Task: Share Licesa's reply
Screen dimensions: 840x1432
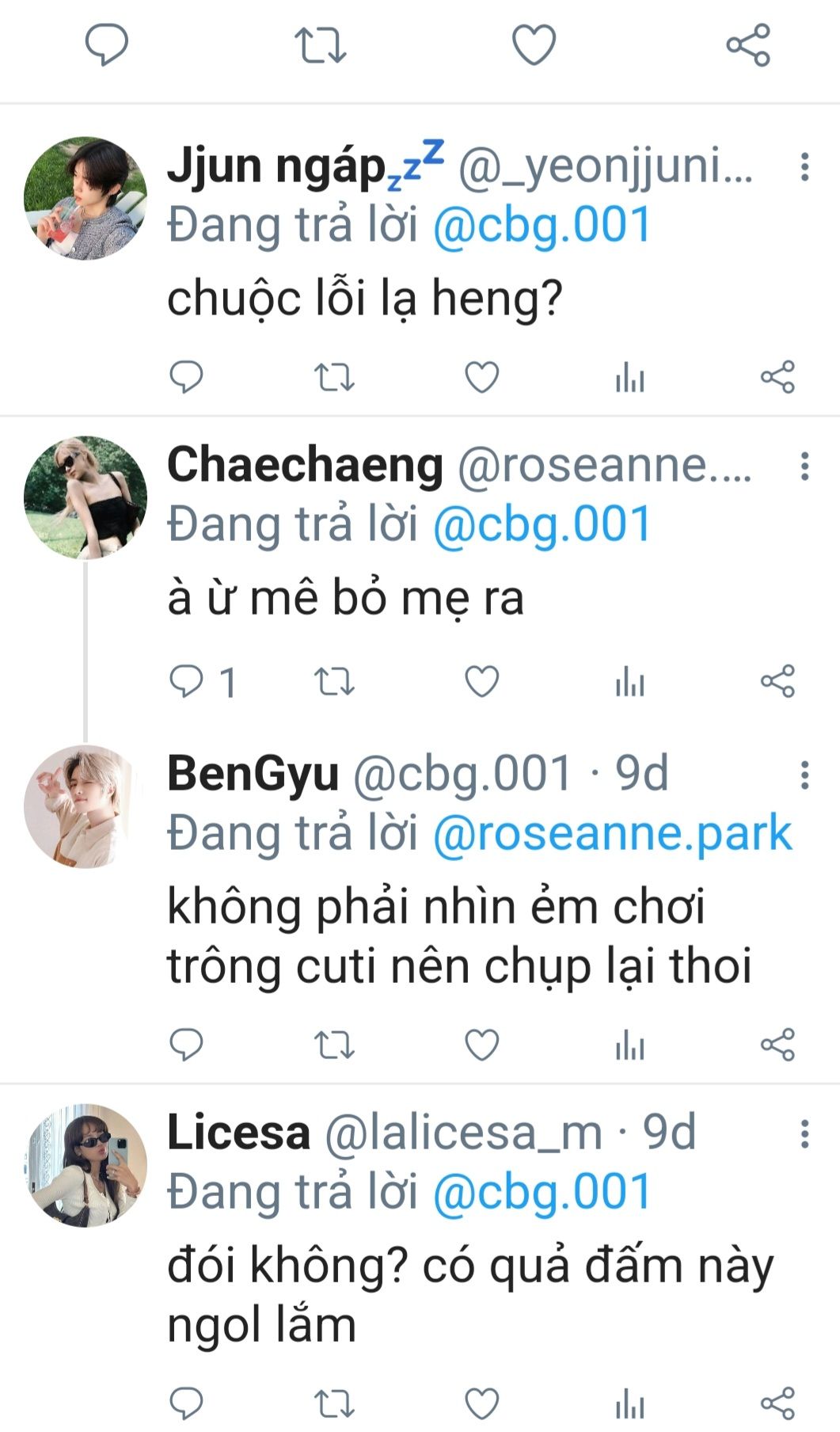Action: 777,1403
